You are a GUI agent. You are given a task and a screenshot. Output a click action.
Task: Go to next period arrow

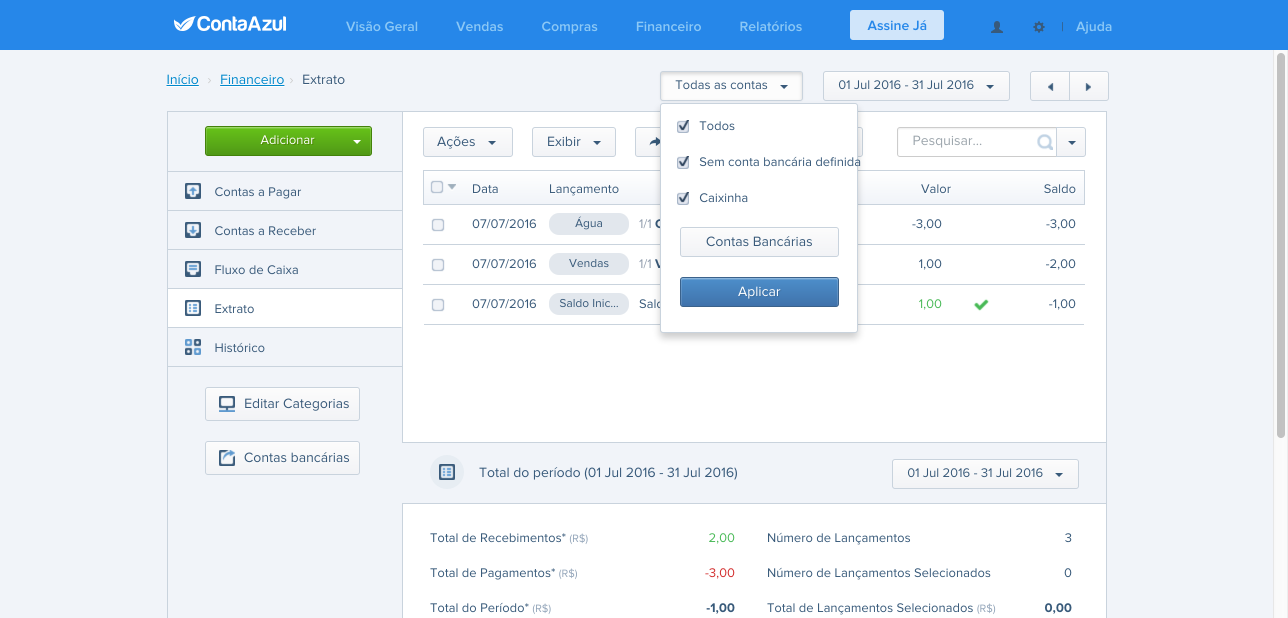(x=1089, y=86)
